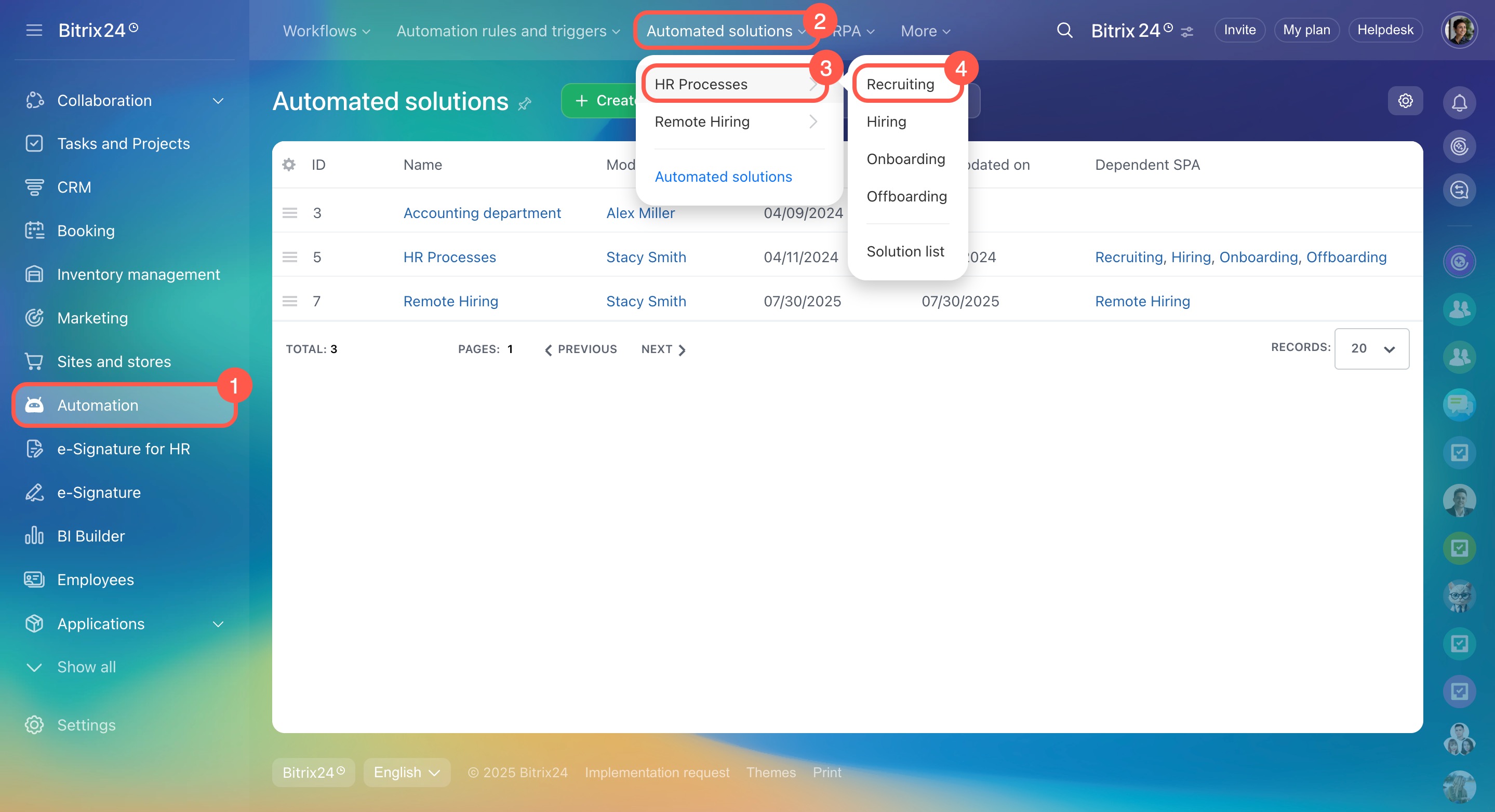Click the drag handle of the HR Processes row

point(290,257)
